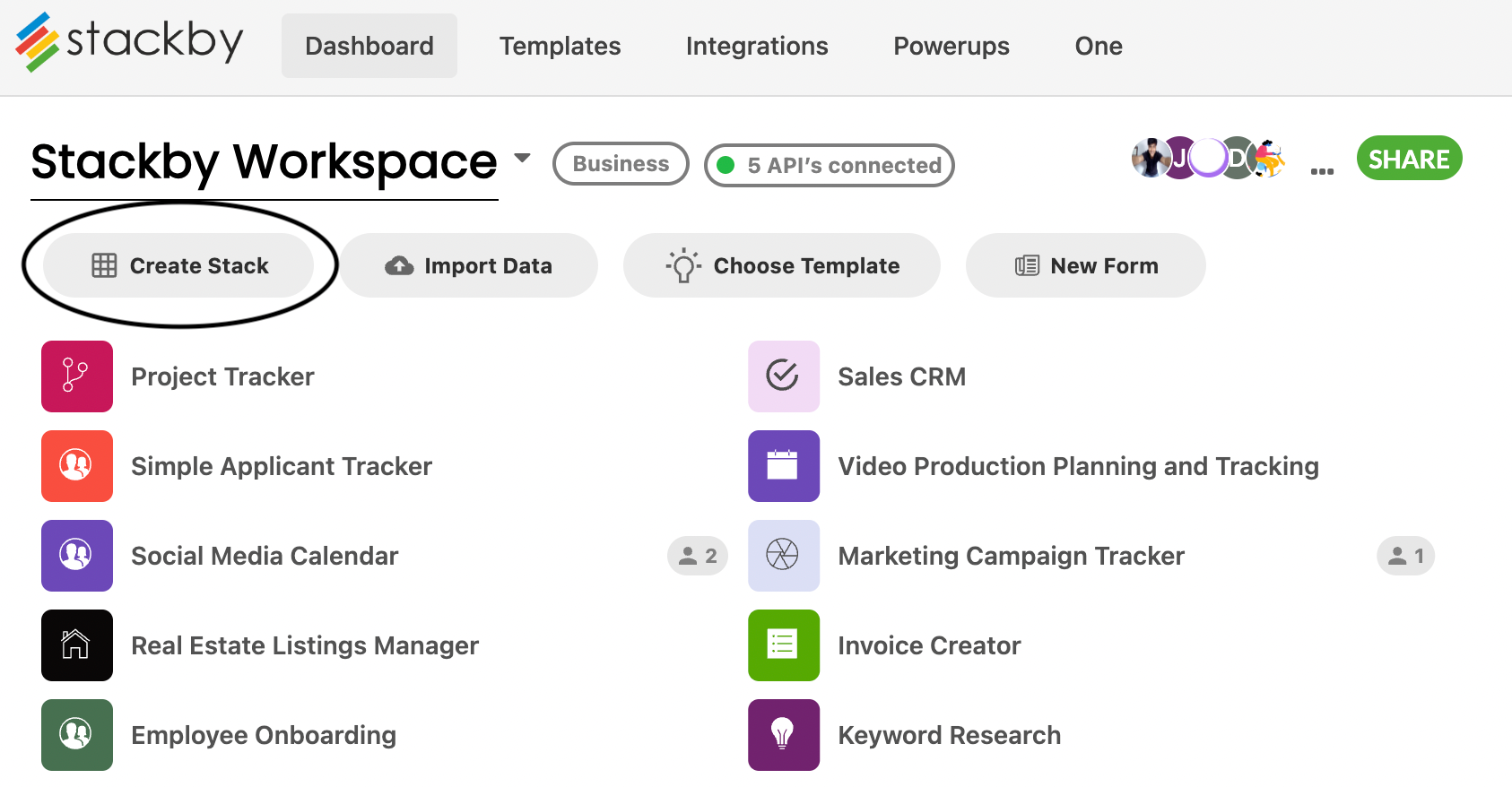Open the Keyword Research stack name
Viewport: 1512px width, 787px height.
tap(950, 735)
